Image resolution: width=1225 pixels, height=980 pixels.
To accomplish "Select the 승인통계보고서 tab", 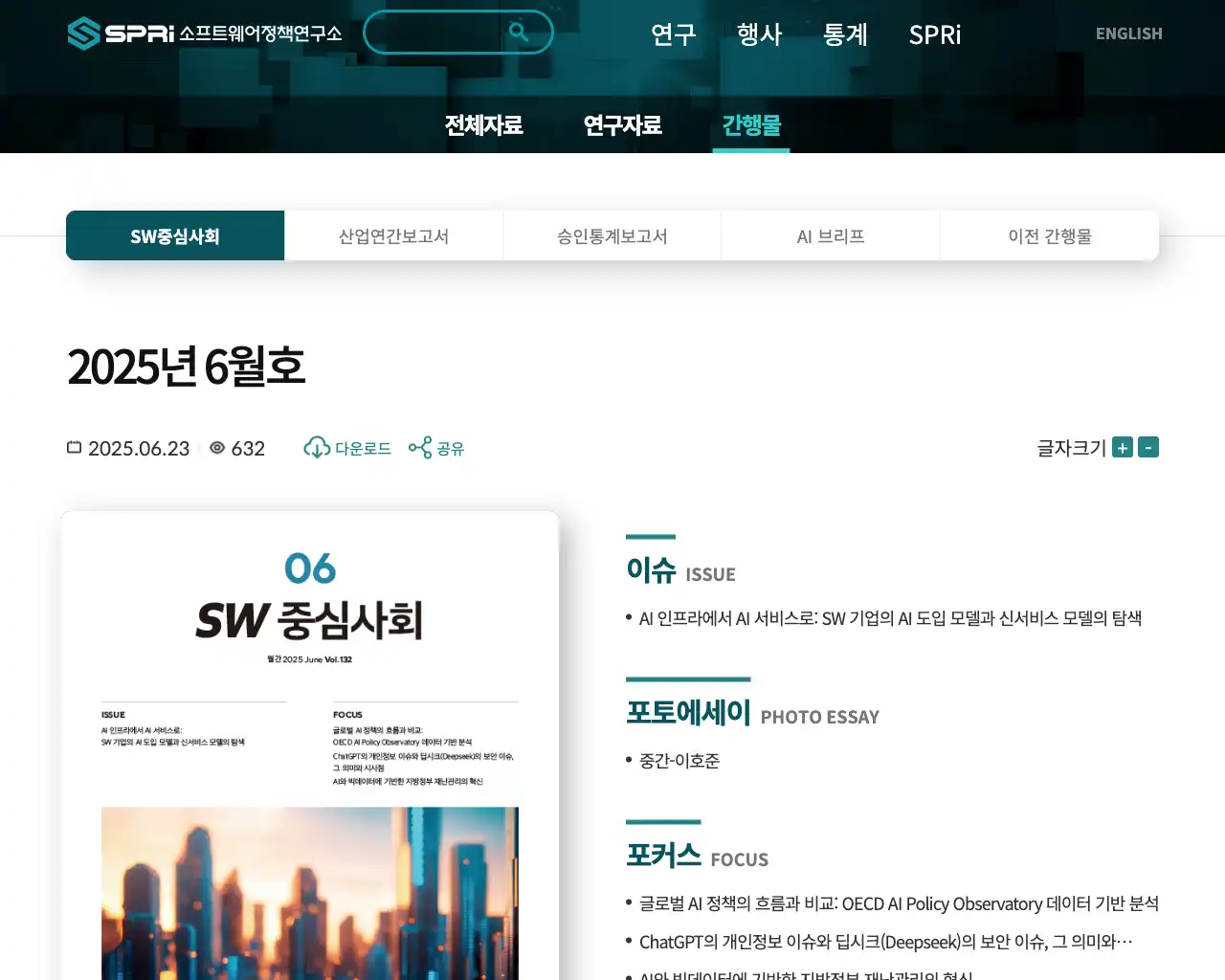I will click(x=612, y=236).
